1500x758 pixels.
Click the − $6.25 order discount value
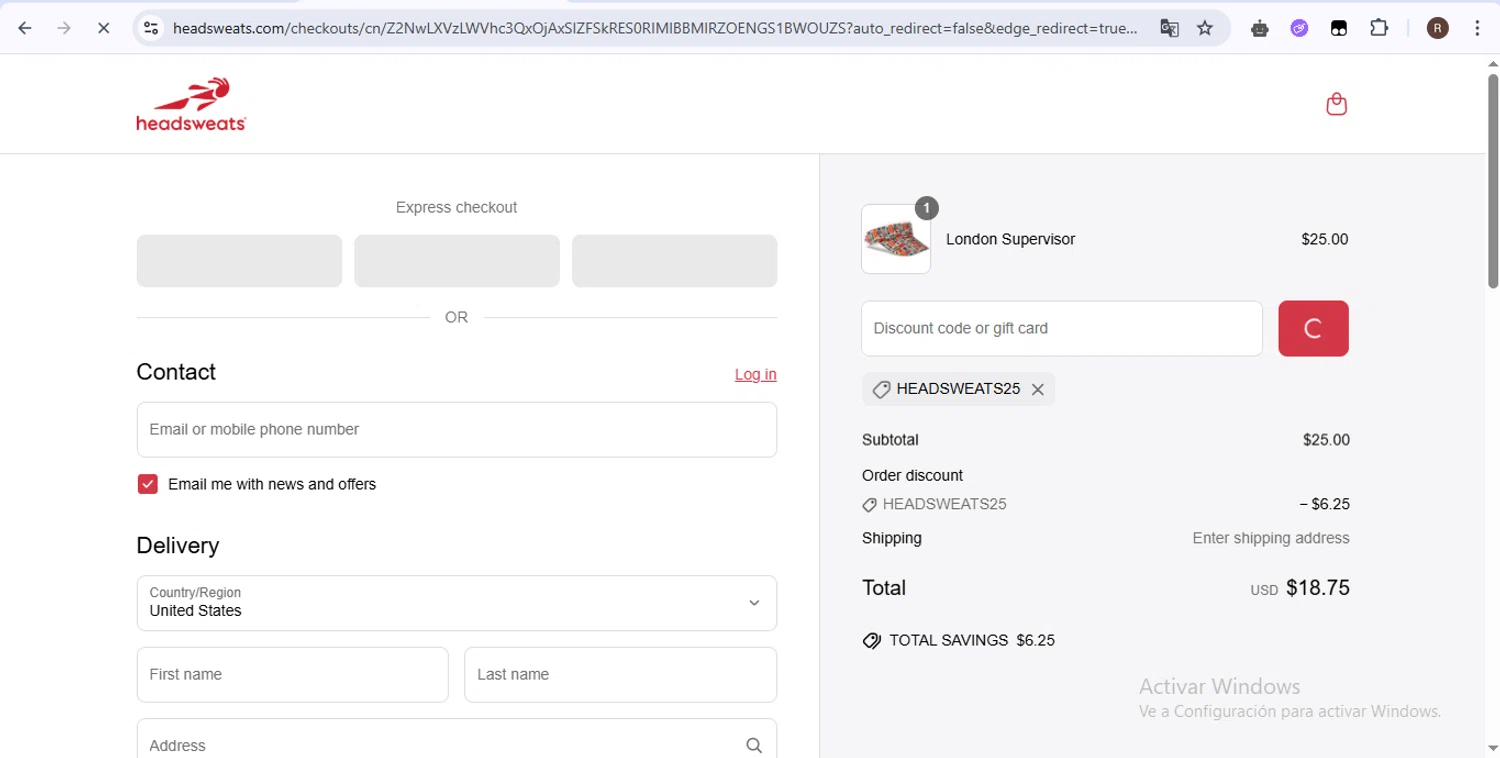click(x=1325, y=504)
